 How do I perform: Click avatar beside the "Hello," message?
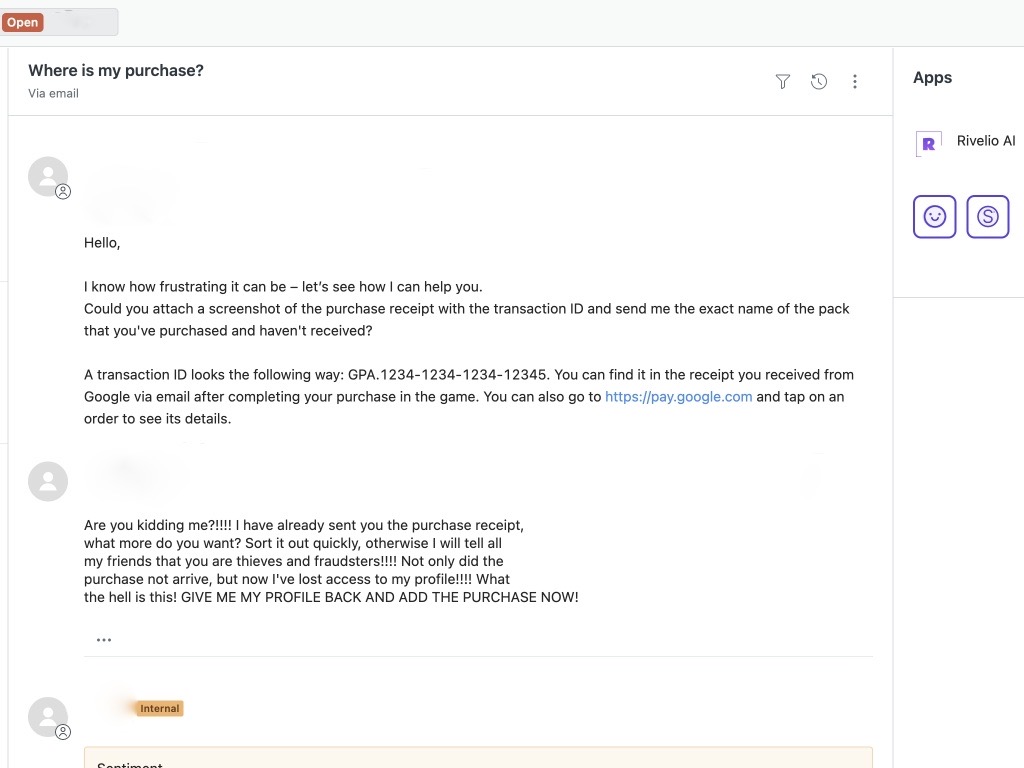48,177
